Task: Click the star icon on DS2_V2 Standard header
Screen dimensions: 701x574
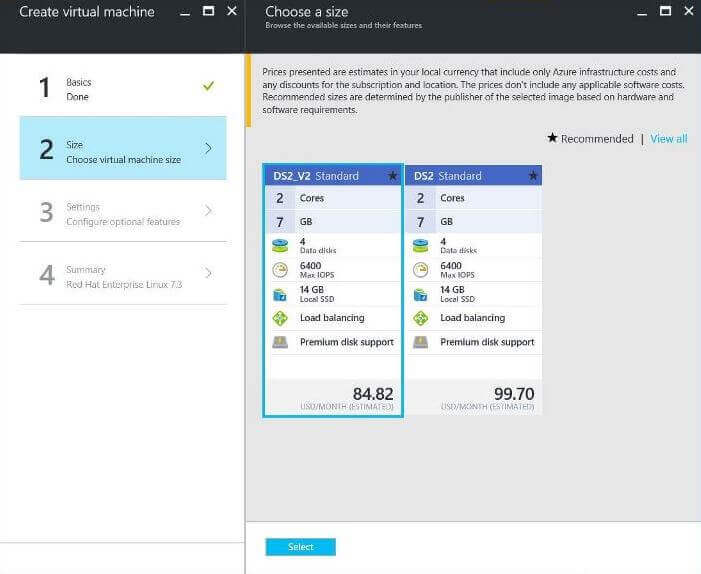Action: pos(393,176)
